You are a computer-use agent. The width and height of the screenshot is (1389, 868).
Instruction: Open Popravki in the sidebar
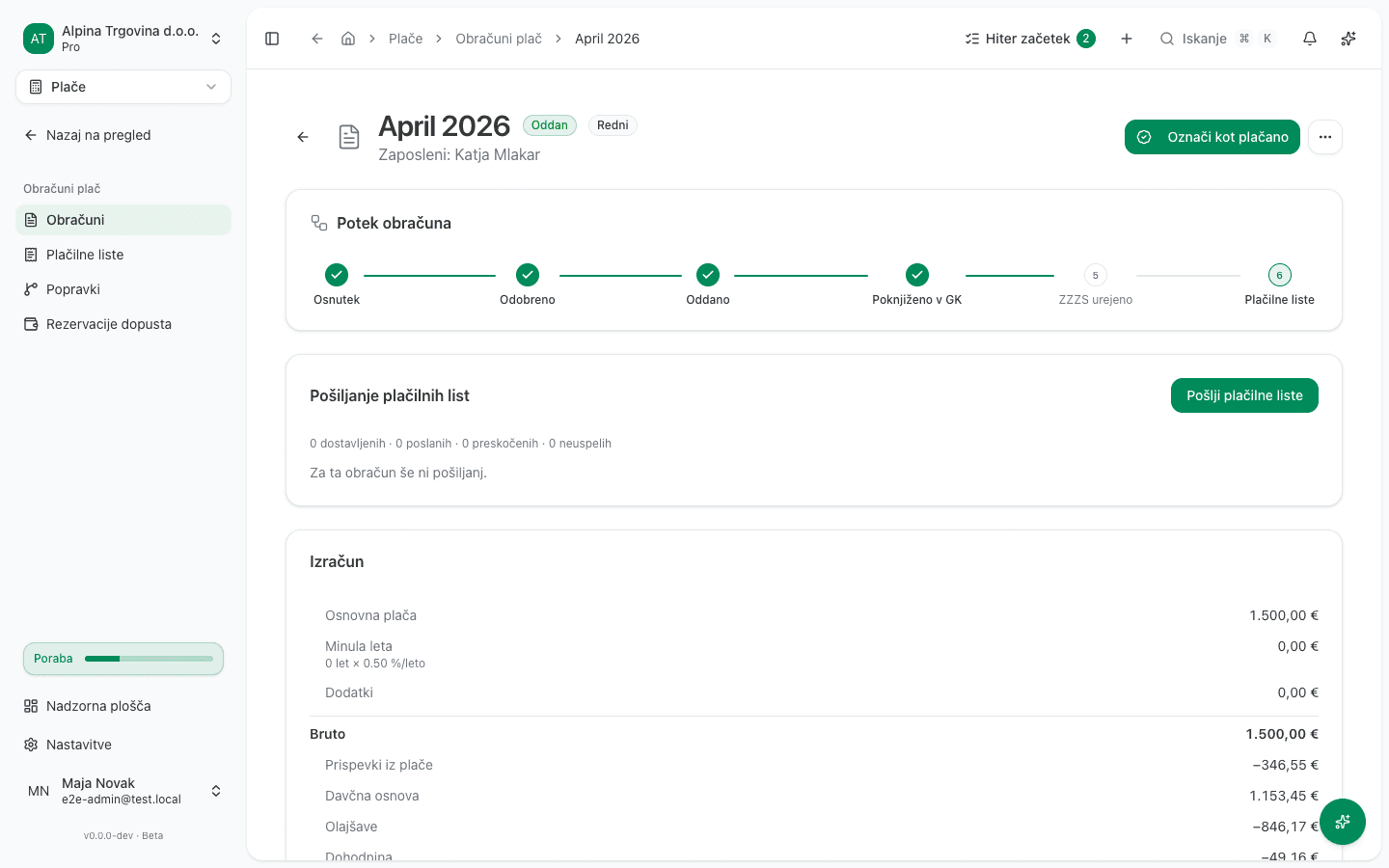(123, 289)
